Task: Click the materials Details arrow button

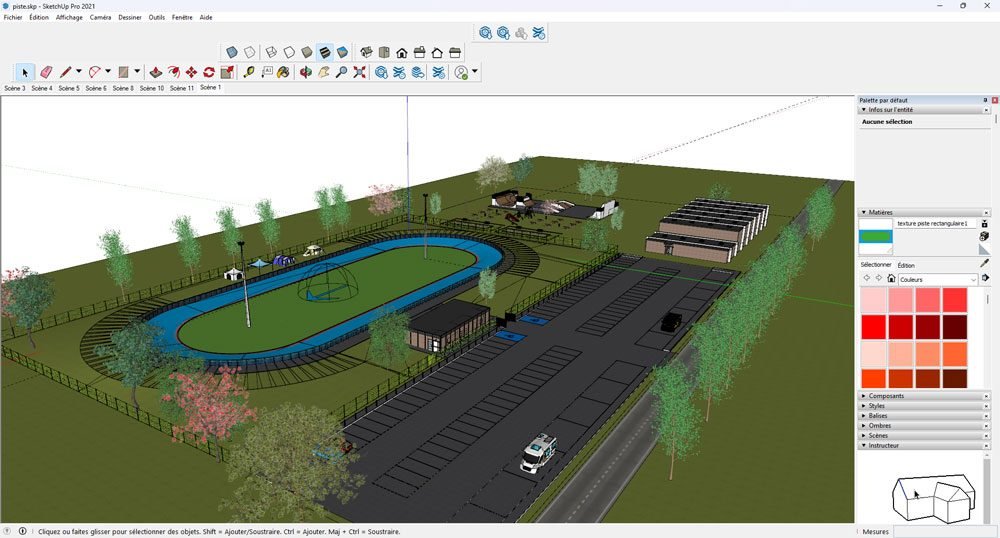Action: 986,278
